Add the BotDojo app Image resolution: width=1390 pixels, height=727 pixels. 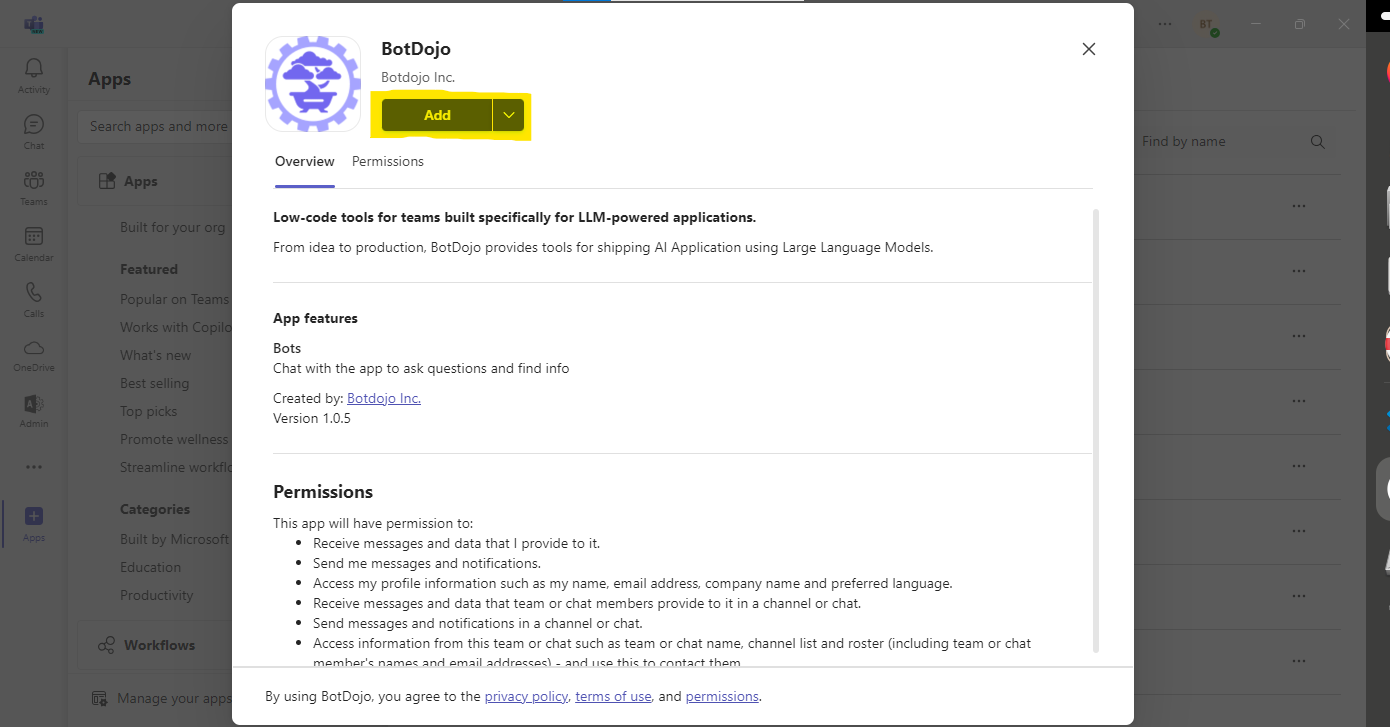click(437, 115)
